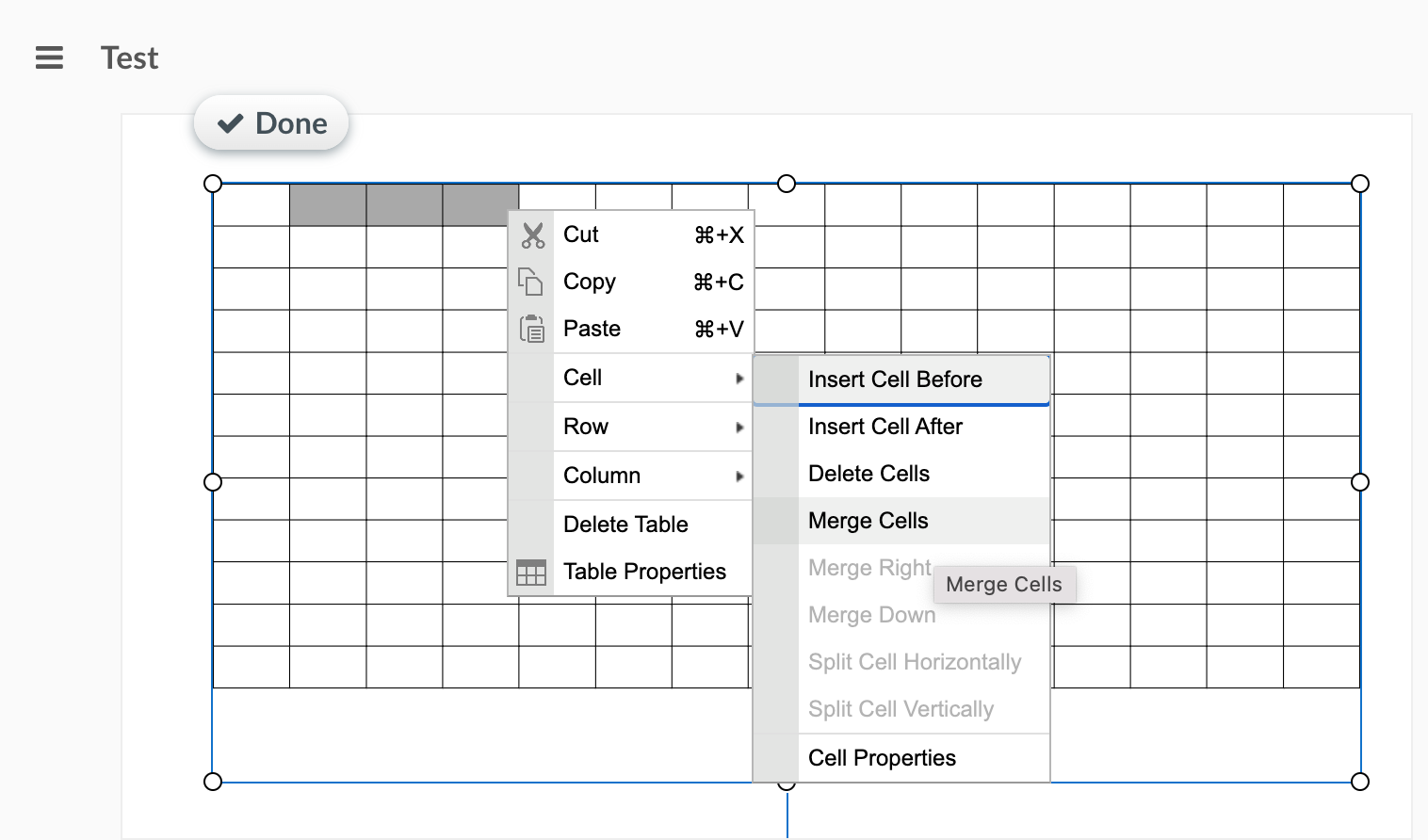This screenshot has height=840, width=1428.
Task: Click the bottom-right table resize handle
Action: coord(1360,782)
